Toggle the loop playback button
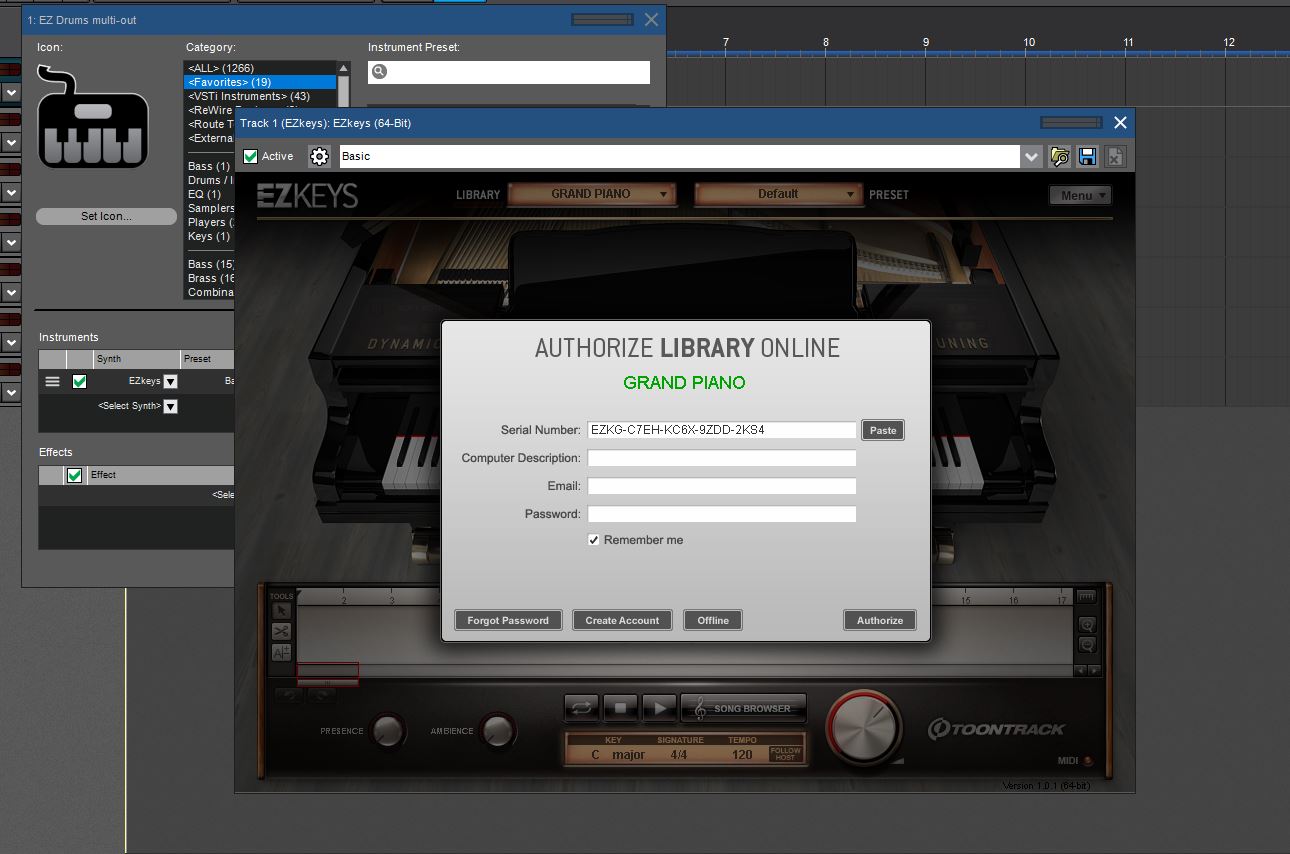The width and height of the screenshot is (1290, 854). (581, 708)
